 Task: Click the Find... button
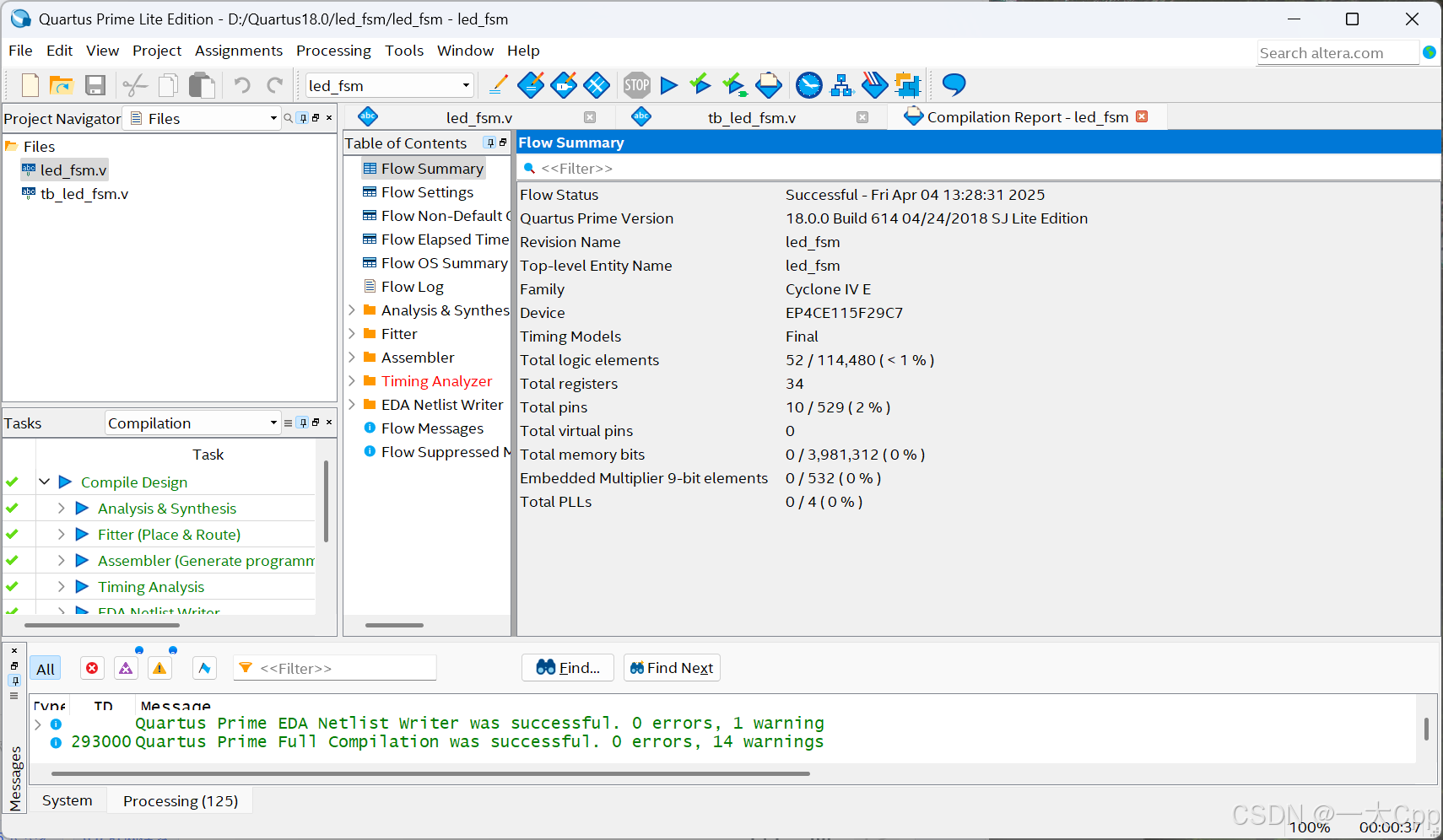pos(568,668)
